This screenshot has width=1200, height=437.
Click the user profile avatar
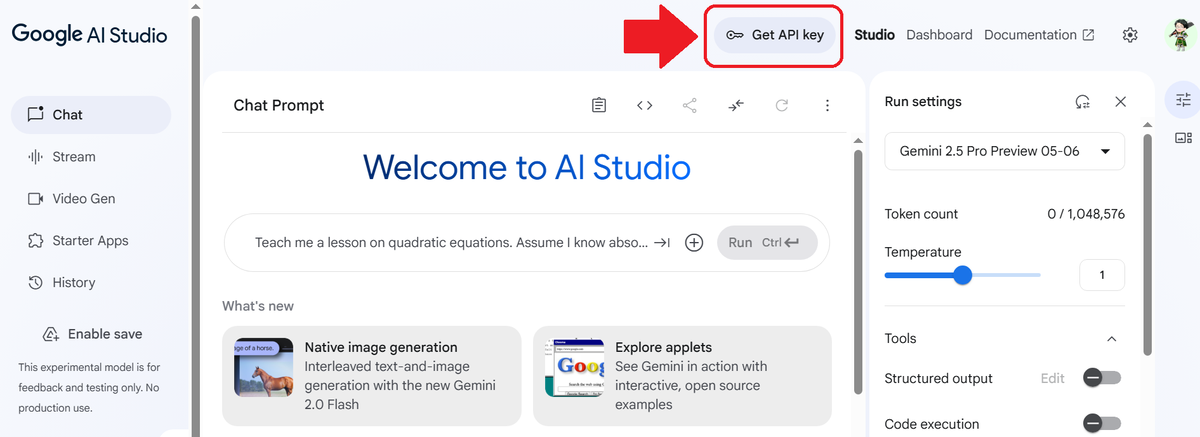[1181, 35]
